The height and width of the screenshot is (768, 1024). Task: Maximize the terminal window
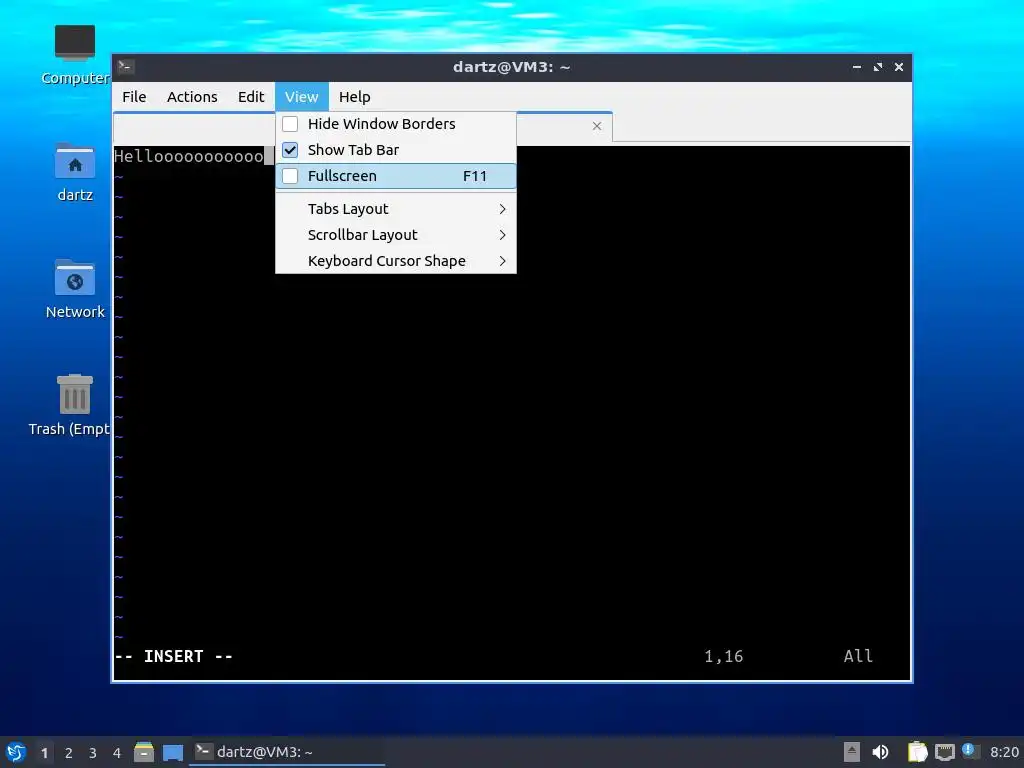tap(878, 67)
